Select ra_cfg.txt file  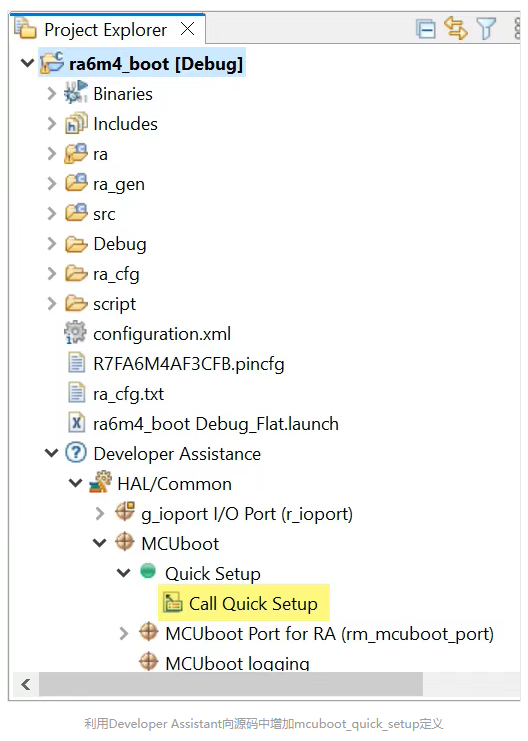coord(128,394)
